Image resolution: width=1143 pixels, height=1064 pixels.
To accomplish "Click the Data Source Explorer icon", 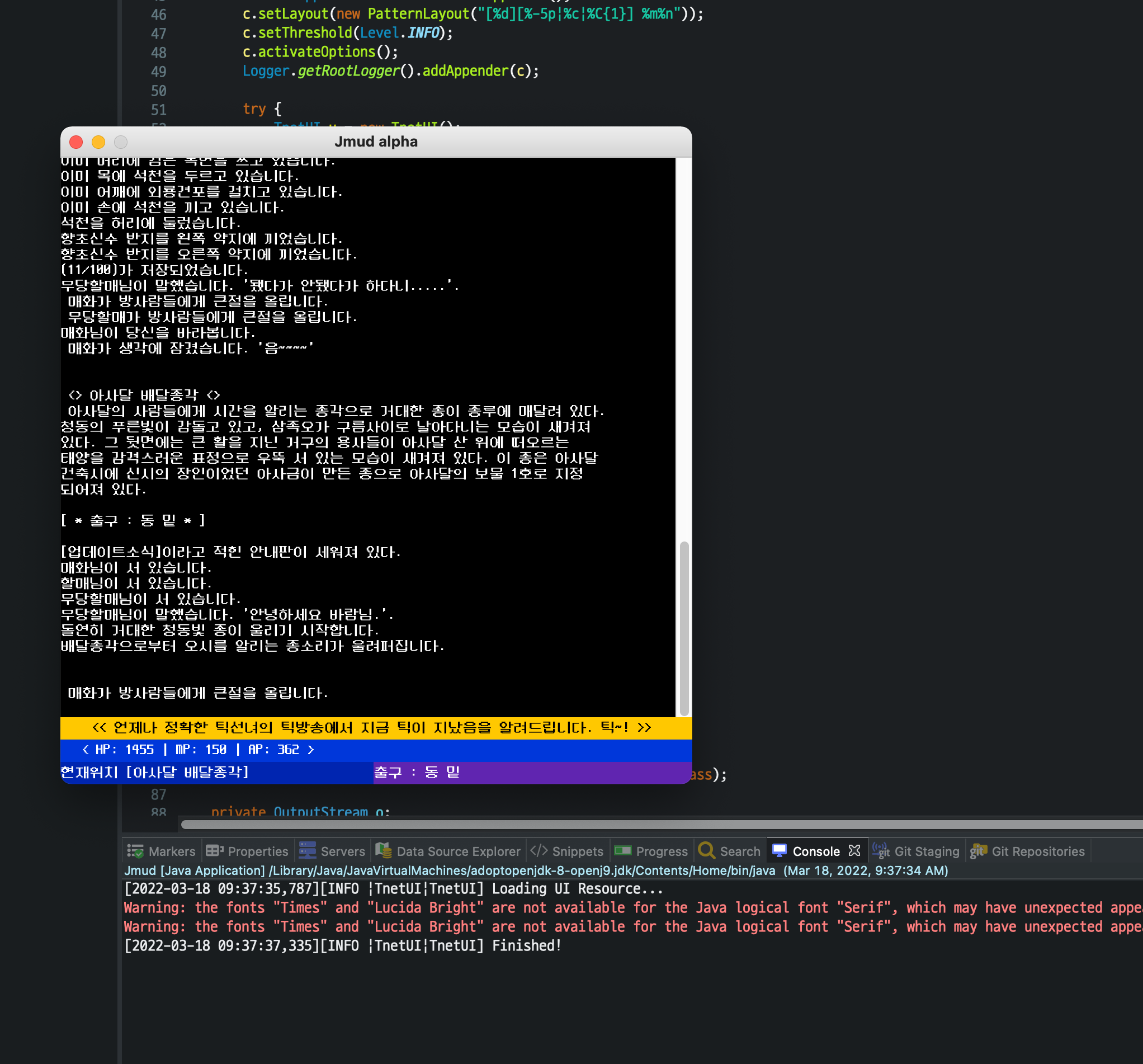I will tap(384, 851).
